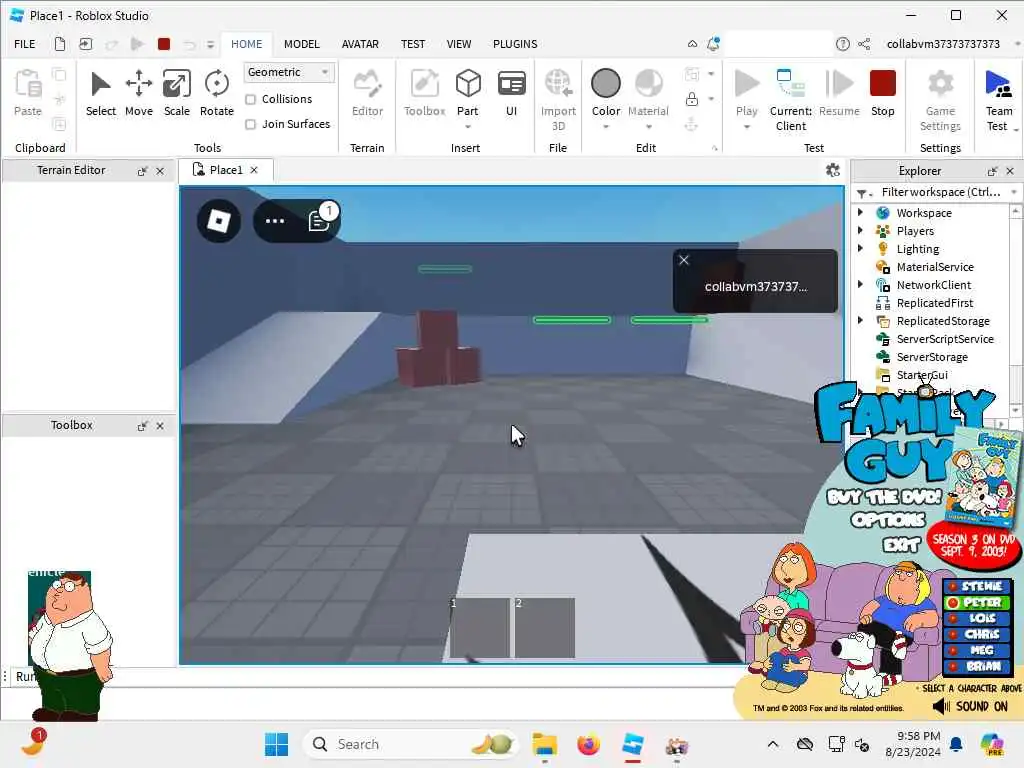Click the Color circle icon

(x=605, y=84)
